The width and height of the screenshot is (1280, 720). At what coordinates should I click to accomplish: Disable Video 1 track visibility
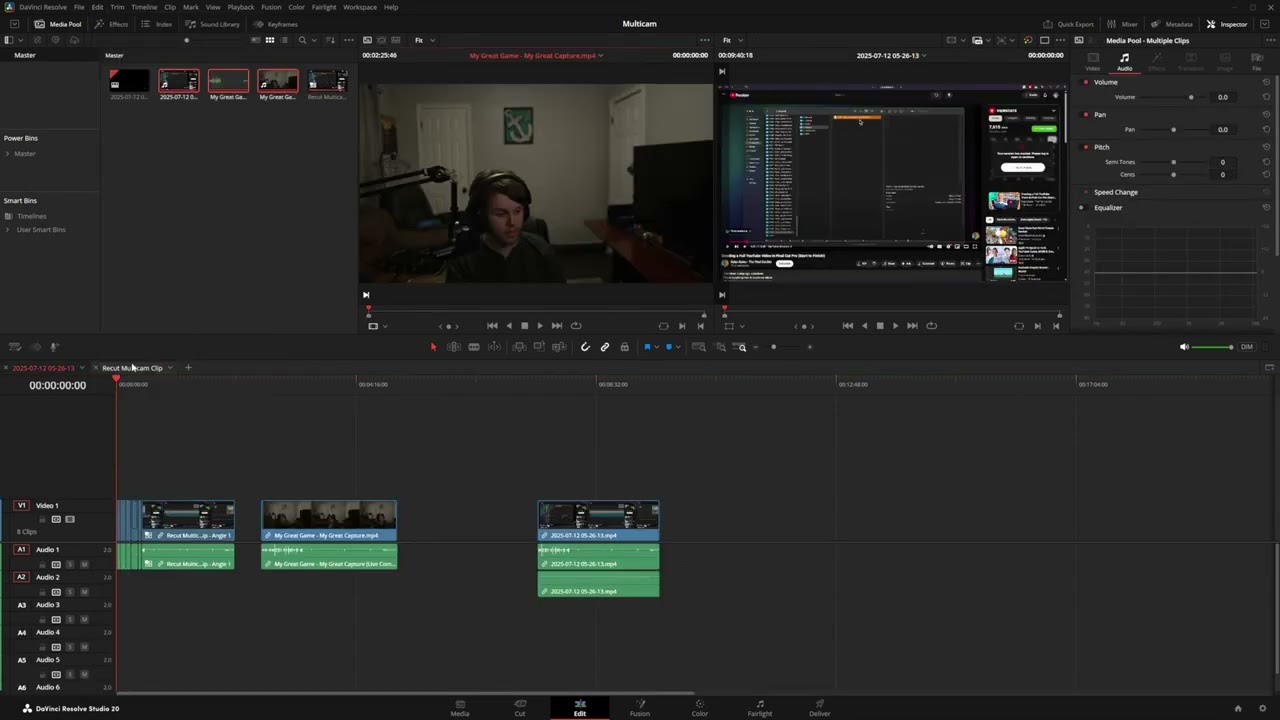tap(70, 520)
